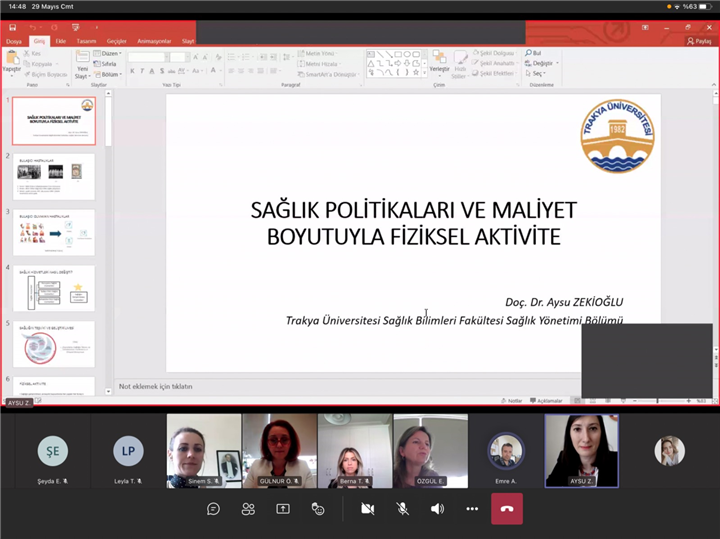The height and width of the screenshot is (539, 720).
Task: Click the Yapıştır paste icon
Action: pos(11,58)
